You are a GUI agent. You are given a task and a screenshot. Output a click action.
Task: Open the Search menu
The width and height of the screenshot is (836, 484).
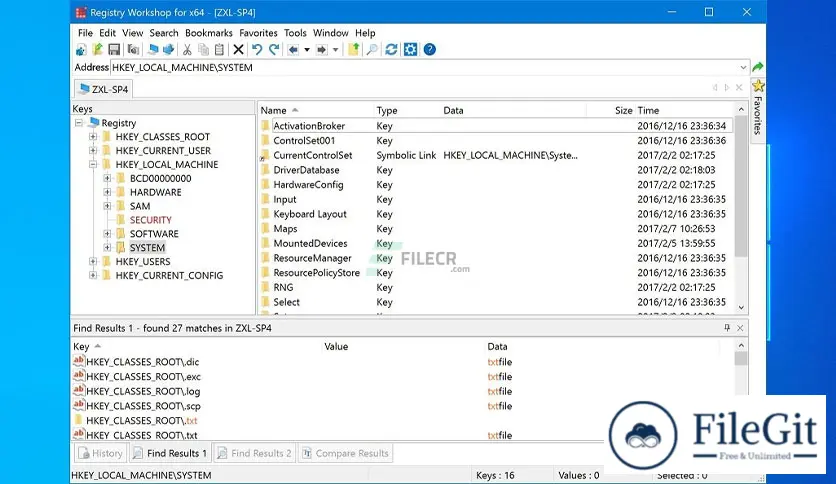pos(164,33)
